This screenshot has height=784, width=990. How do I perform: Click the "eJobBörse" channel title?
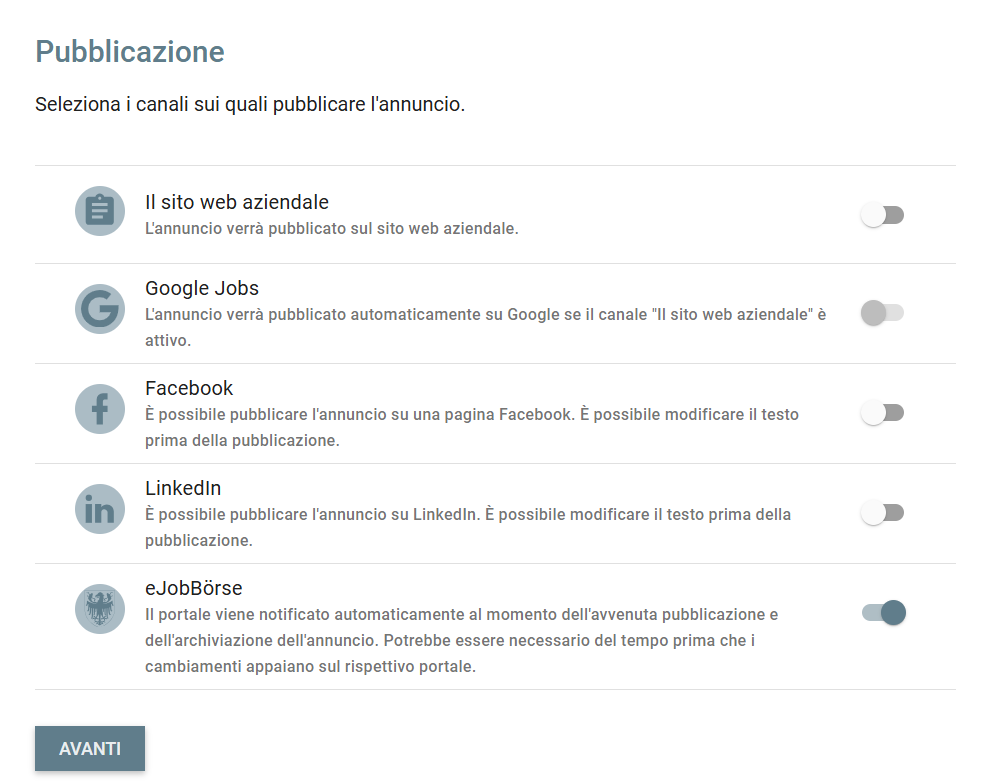(x=194, y=588)
